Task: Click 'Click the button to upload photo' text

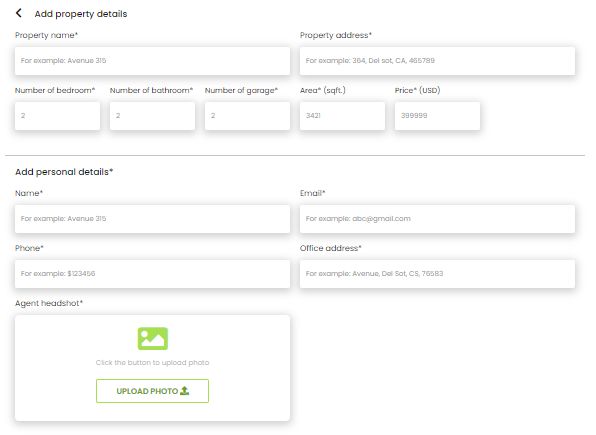Action: coord(152,362)
